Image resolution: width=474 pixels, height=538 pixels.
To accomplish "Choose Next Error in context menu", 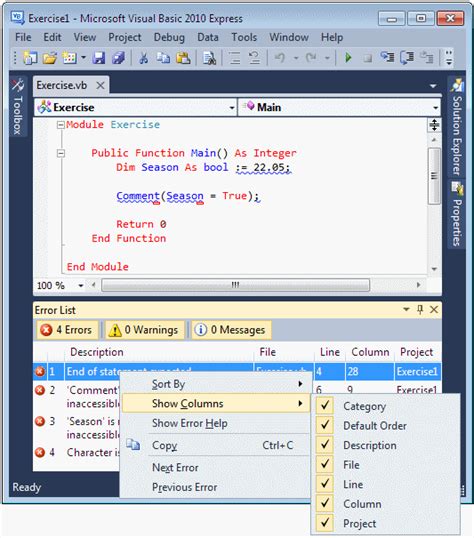I will (x=216, y=467).
